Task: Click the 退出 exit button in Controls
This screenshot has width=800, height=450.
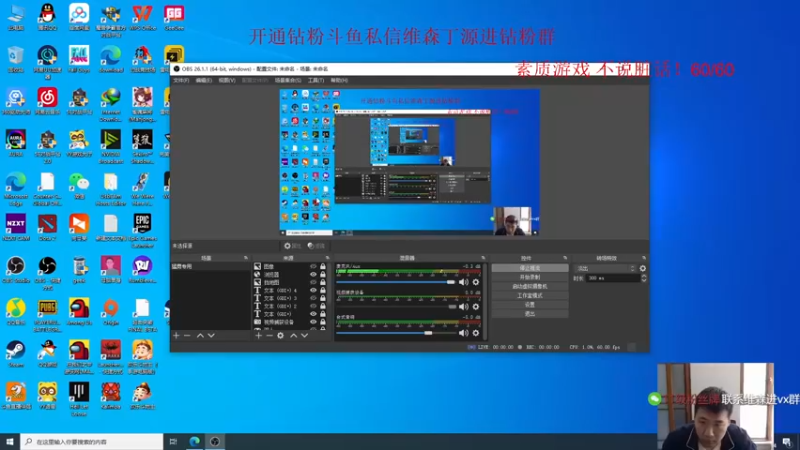Action: coord(530,314)
